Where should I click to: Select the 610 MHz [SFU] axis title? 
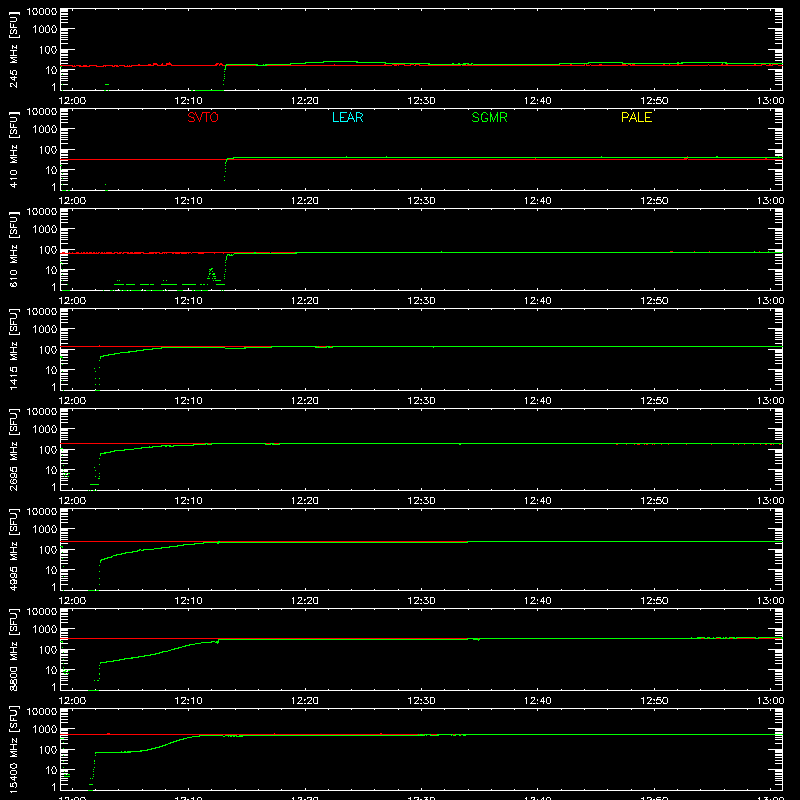pos(14,249)
